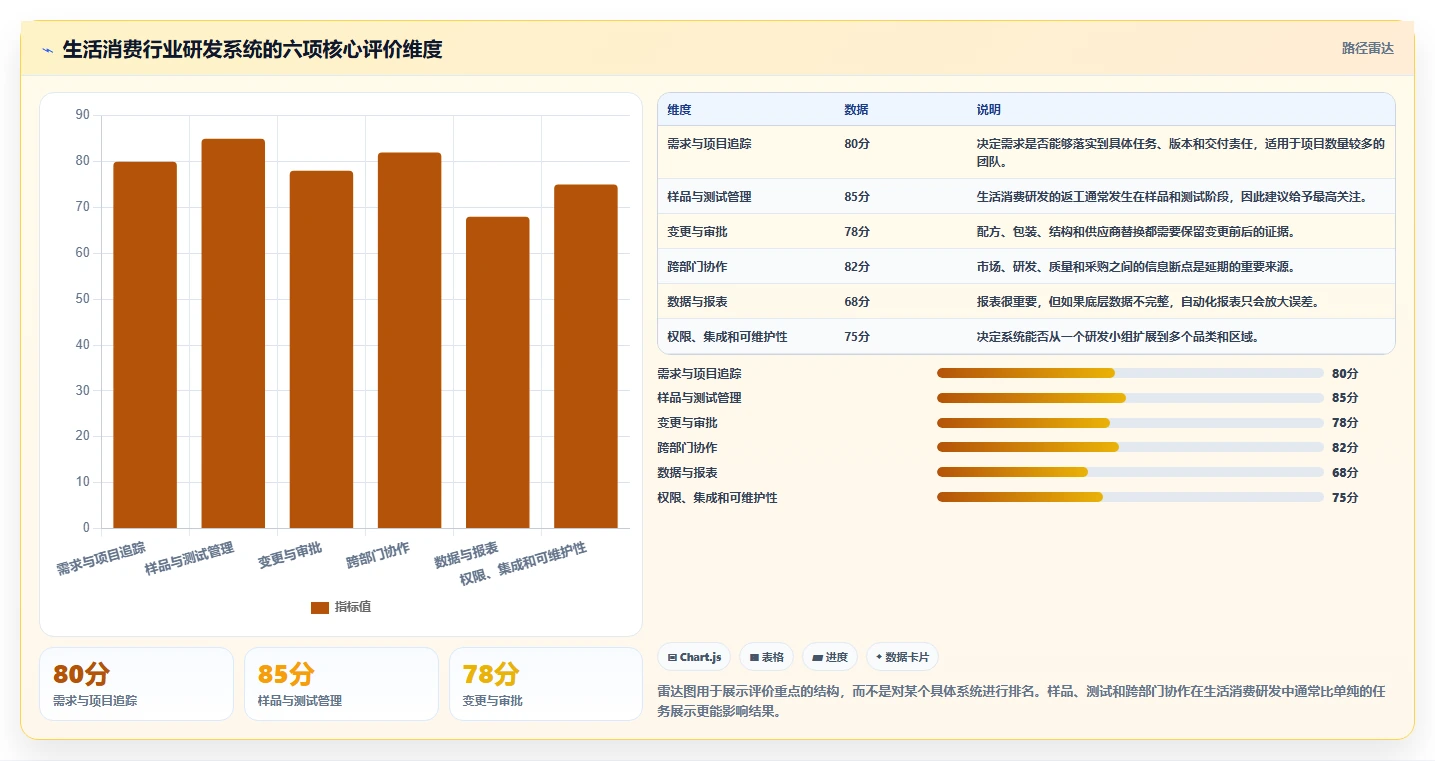This screenshot has height=761, width=1435.
Task: Click the 数据与报表 table row name
Action: [x=697, y=301]
